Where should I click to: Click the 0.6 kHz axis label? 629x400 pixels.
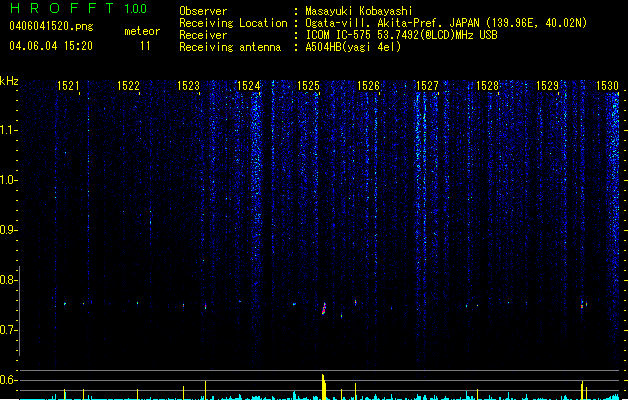[x=8, y=380]
